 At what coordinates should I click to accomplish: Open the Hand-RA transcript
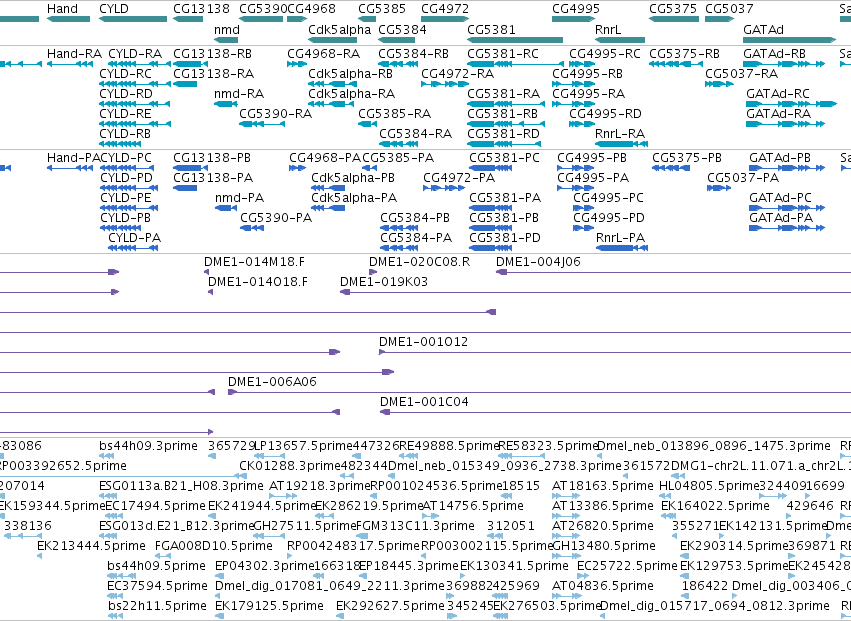(70, 64)
